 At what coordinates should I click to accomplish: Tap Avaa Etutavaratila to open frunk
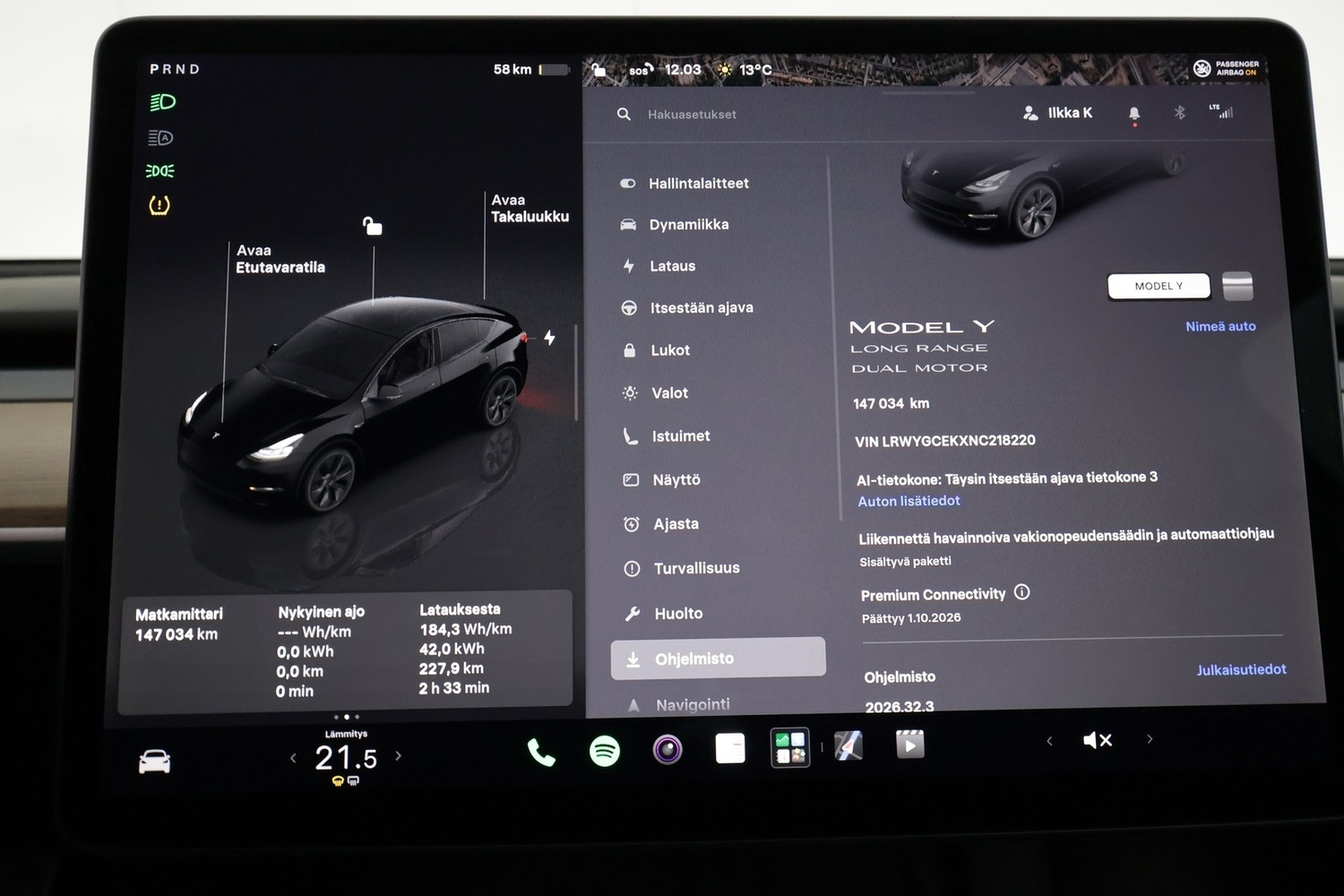coord(280,259)
